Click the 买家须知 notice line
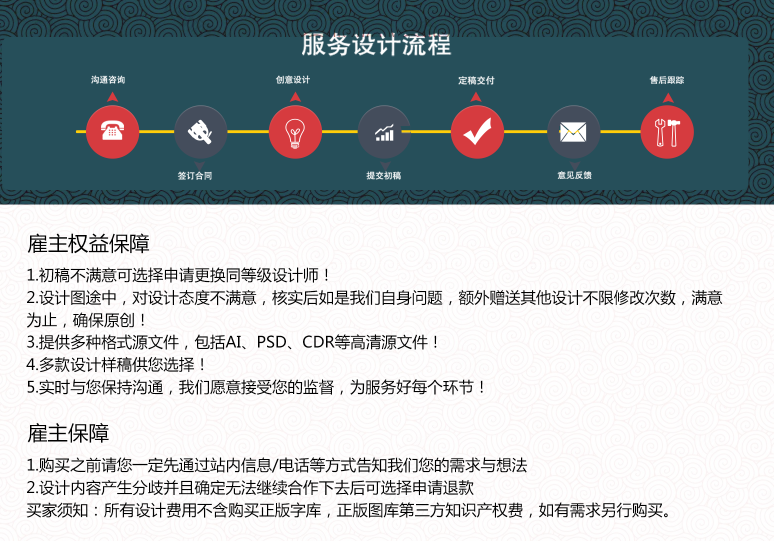Image resolution: width=774 pixels, height=541 pixels. pos(349,510)
